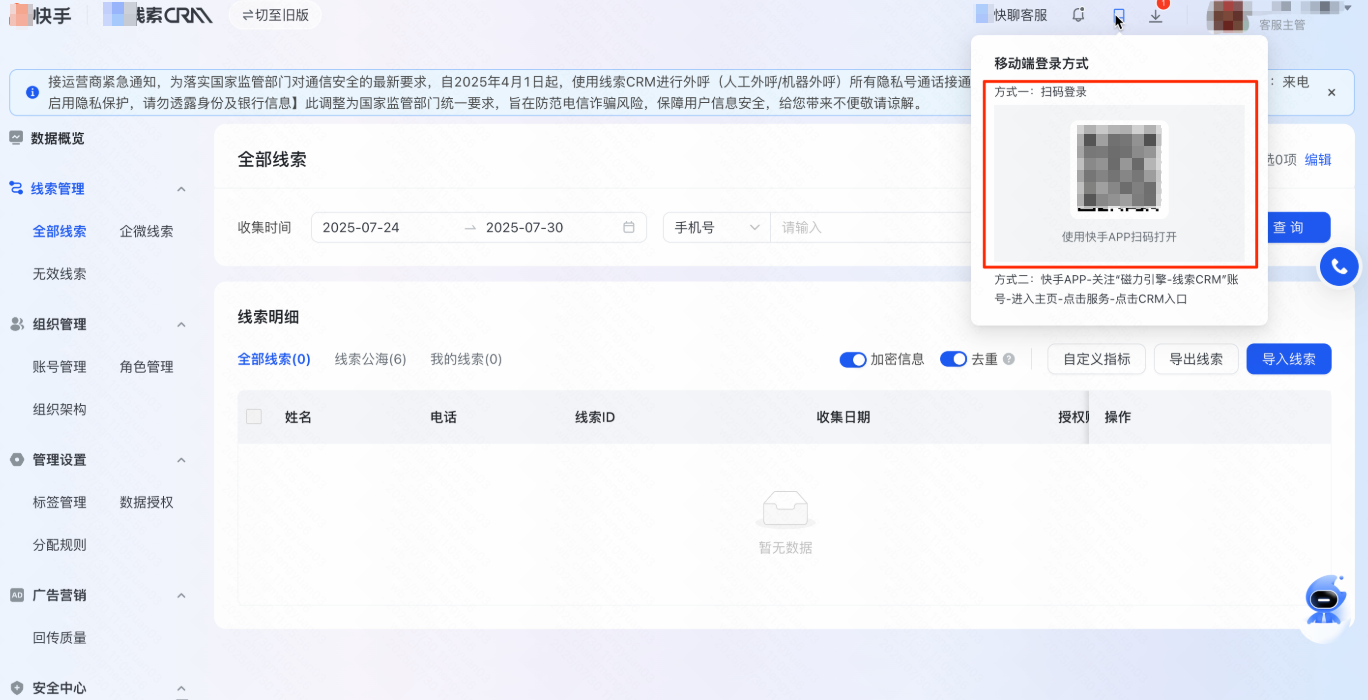Click the 自定义指标 button
Image resolution: width=1368 pixels, height=700 pixels.
coord(1097,359)
